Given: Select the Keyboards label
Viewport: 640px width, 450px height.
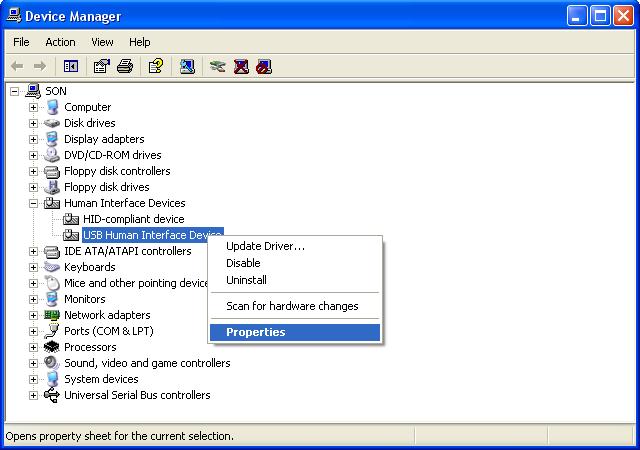Looking at the screenshot, I should pos(90,267).
